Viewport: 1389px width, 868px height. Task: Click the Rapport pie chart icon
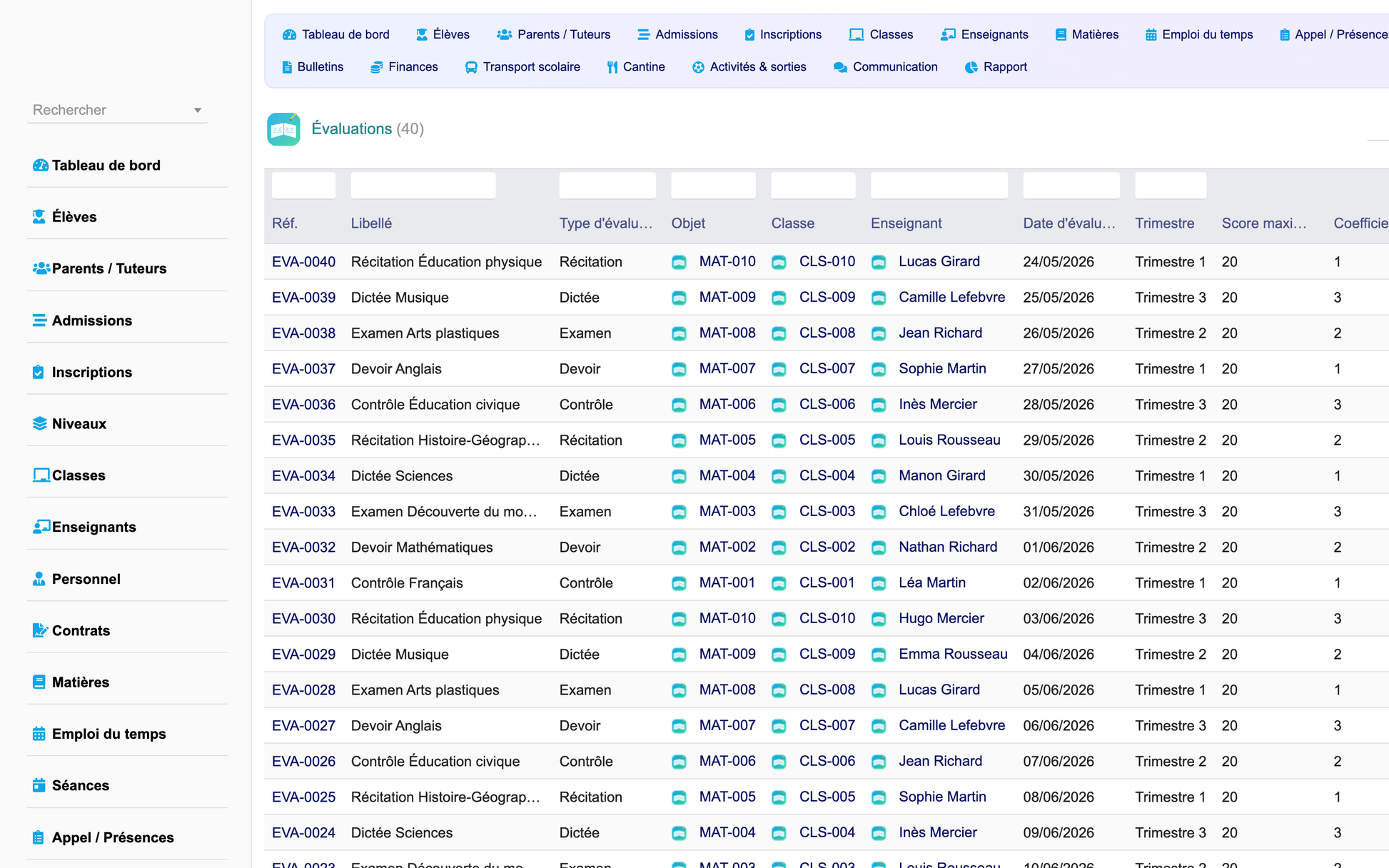(971, 67)
